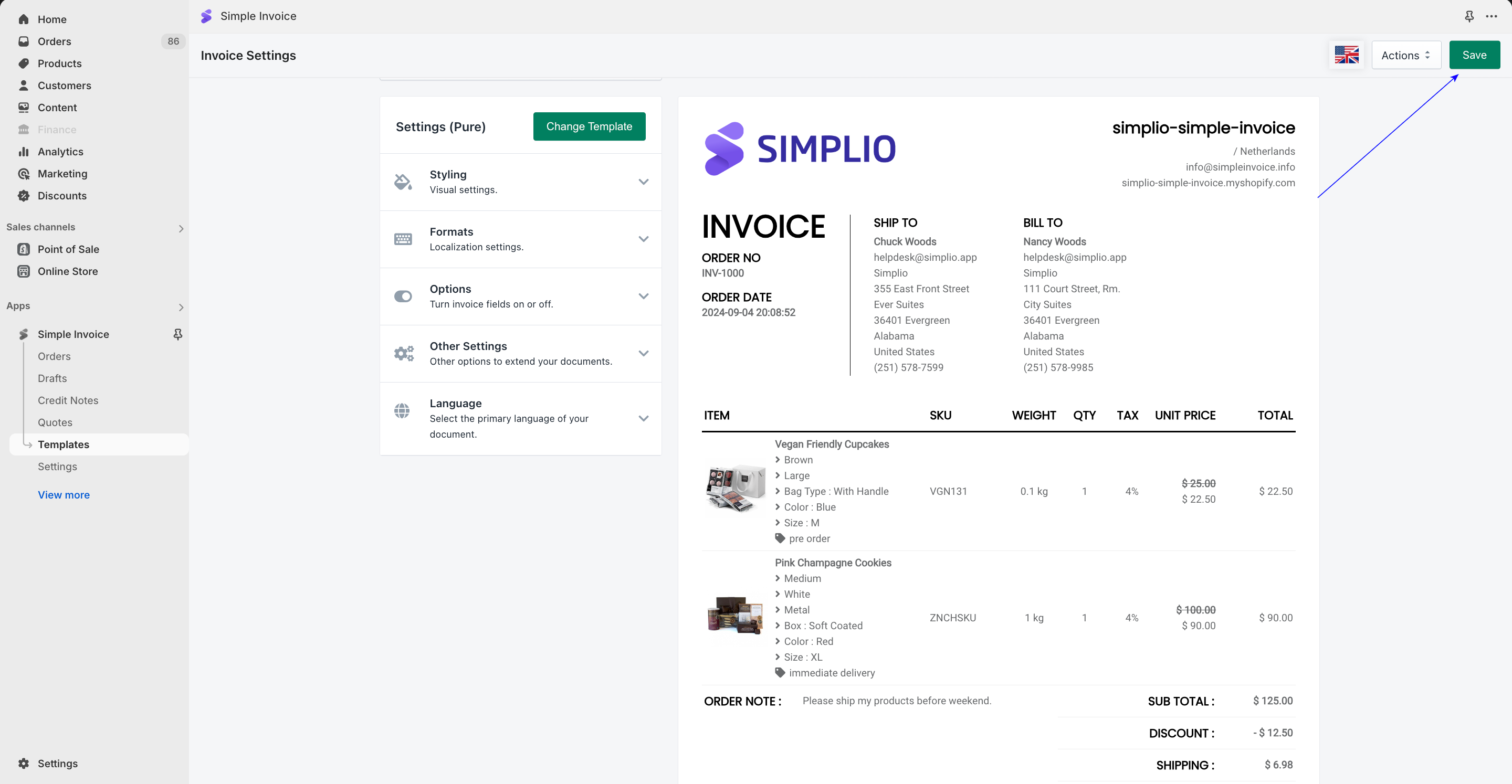Click the Change Template button
Screen dimensions: 1512x784
(x=589, y=126)
